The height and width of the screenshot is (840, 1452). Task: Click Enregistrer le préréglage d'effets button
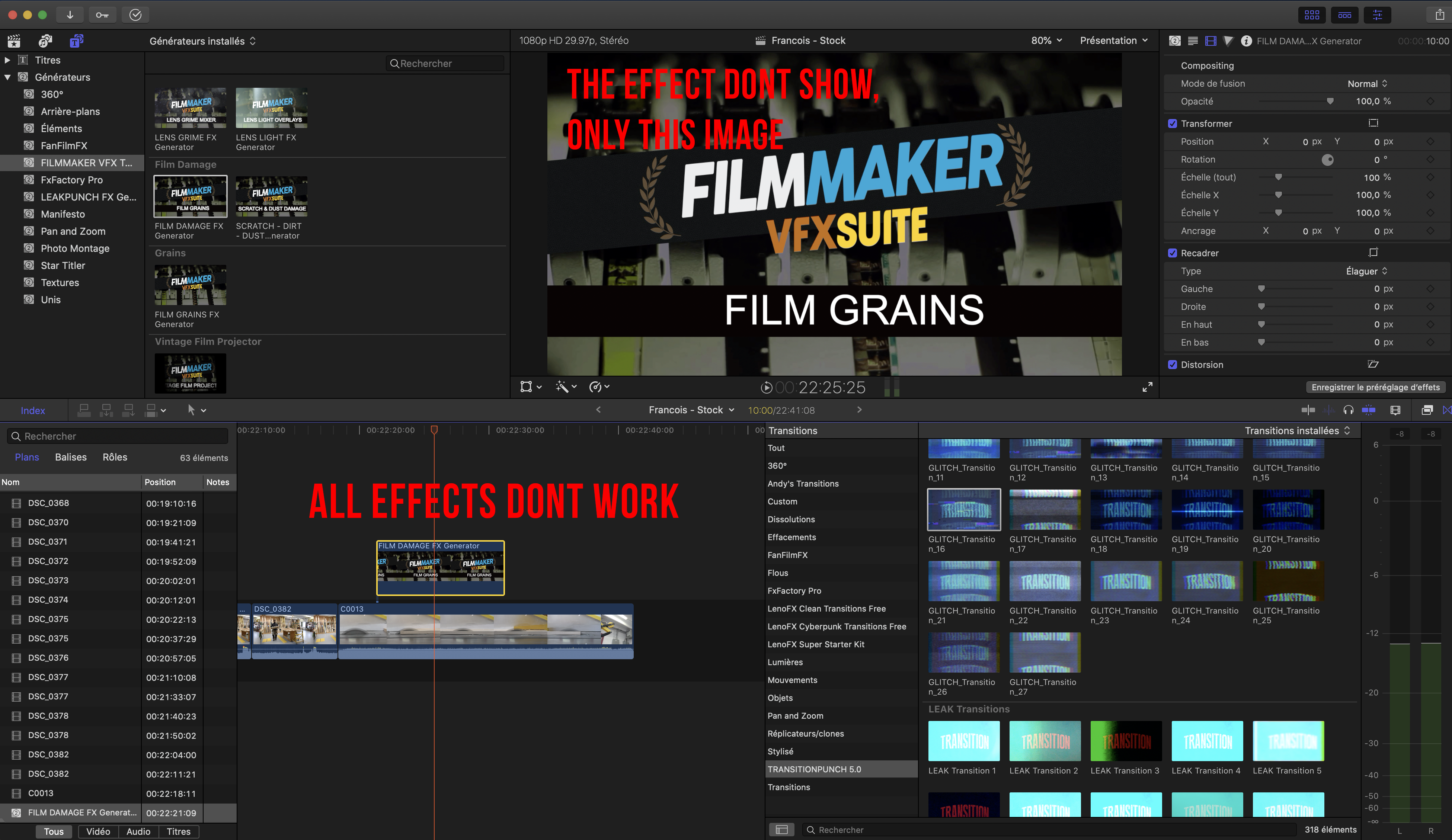[x=1375, y=387]
